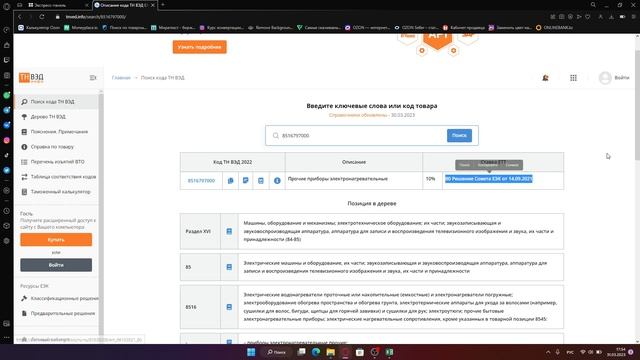This screenshot has height=360, width=640.
Task: Open Таможенный калькулятор sidebar item
Action: pos(56,192)
